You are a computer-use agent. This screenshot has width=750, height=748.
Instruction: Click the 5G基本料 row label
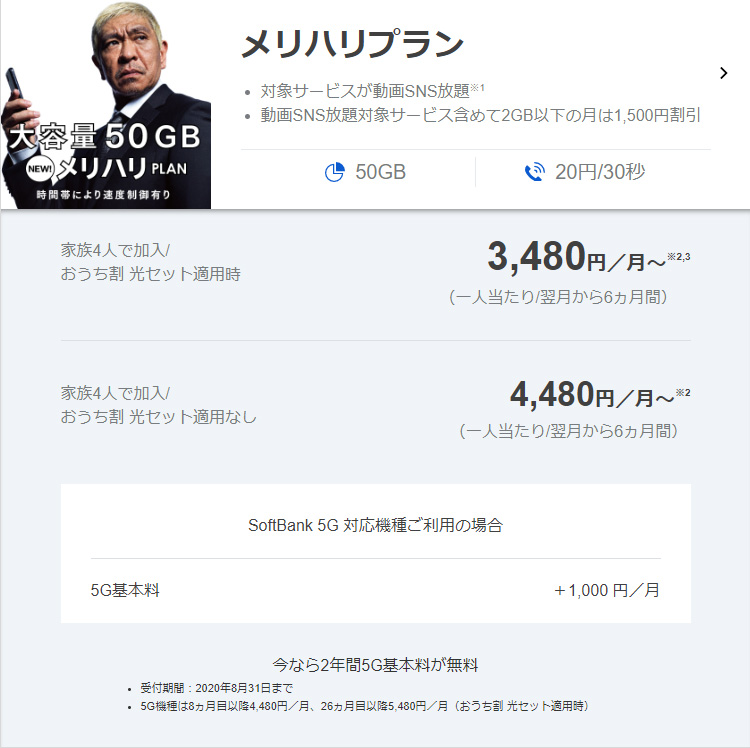coord(125,590)
